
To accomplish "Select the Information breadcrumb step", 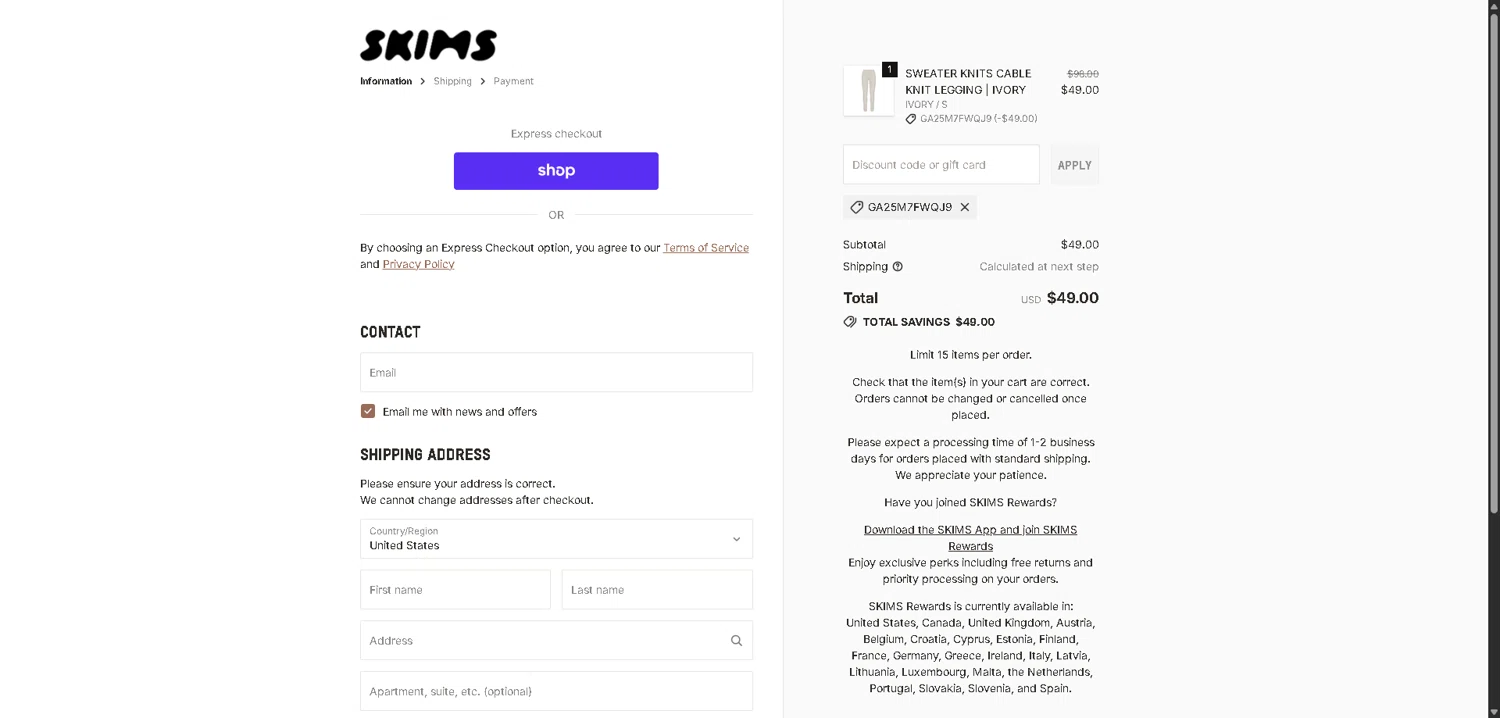I will (x=386, y=81).
